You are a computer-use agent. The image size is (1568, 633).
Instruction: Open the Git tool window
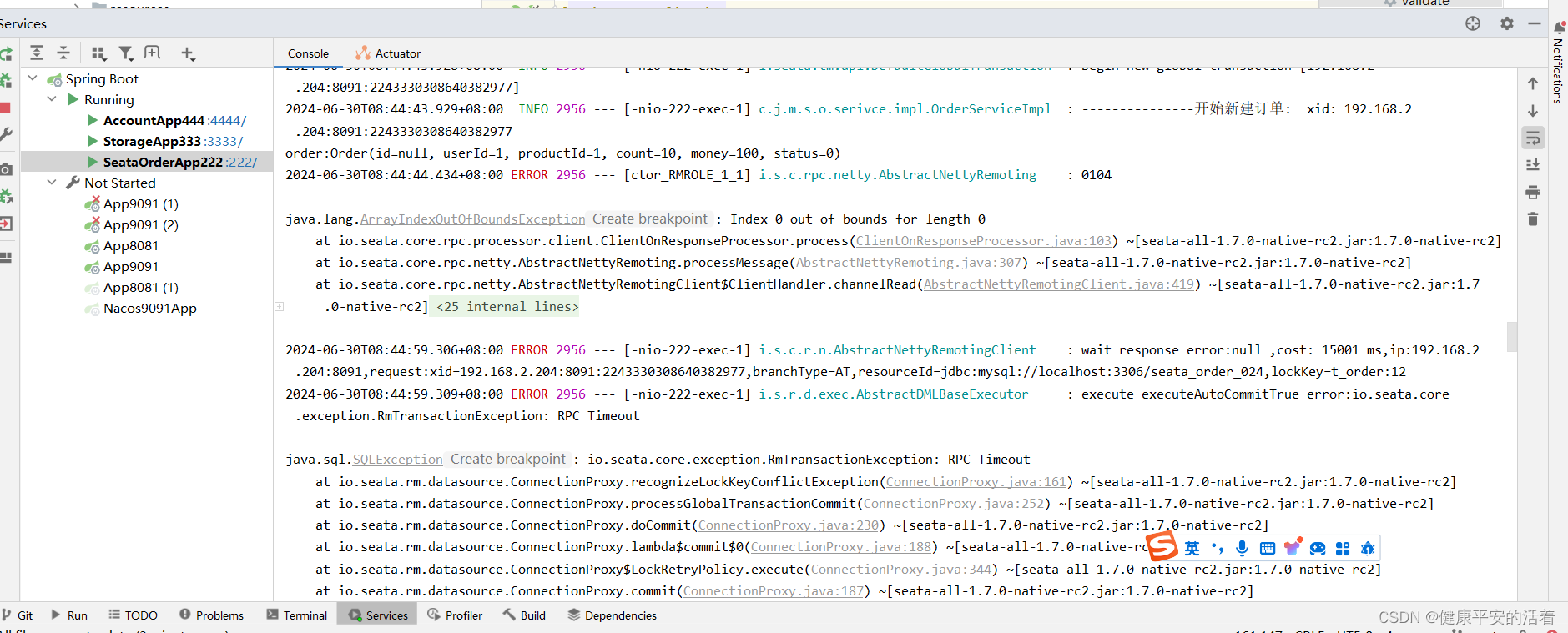[17, 615]
